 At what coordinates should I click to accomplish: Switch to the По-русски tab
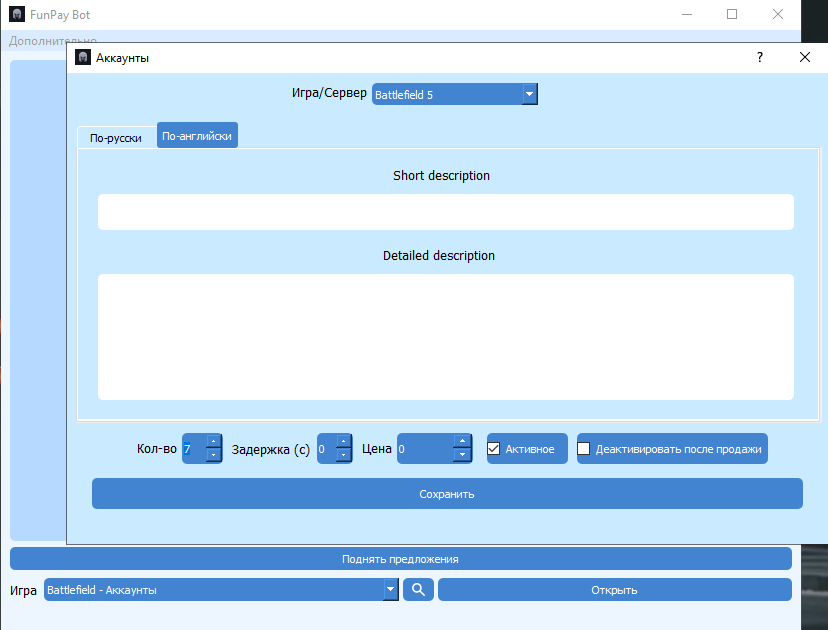point(116,138)
